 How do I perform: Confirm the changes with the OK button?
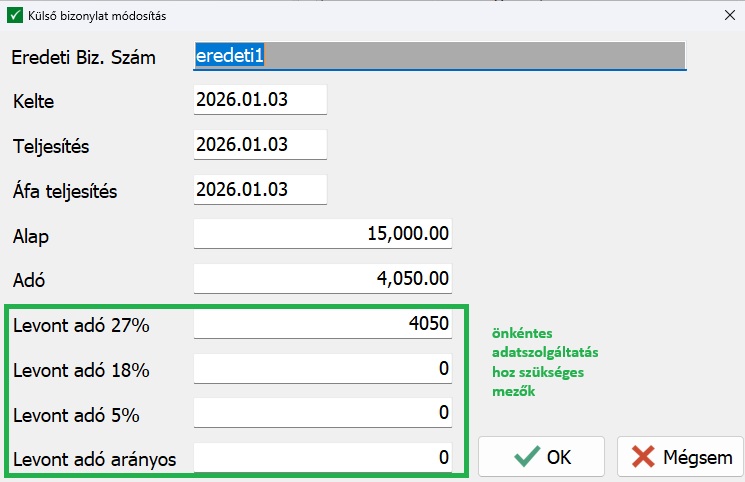(x=541, y=458)
